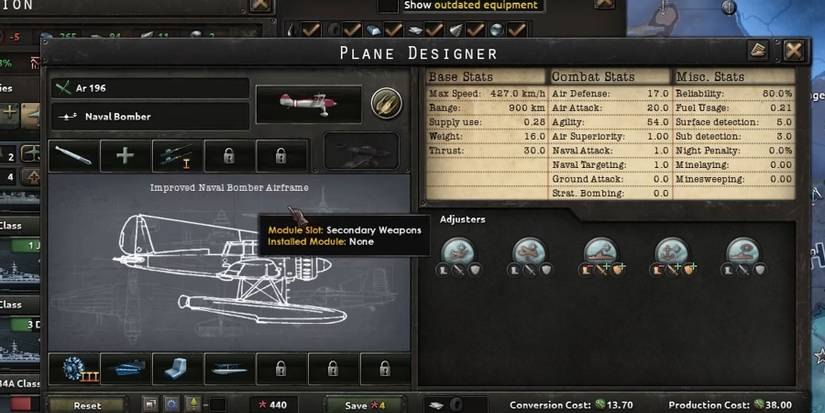Click the Combat Stats header
Image resolution: width=825 pixels, height=413 pixels.
point(609,77)
